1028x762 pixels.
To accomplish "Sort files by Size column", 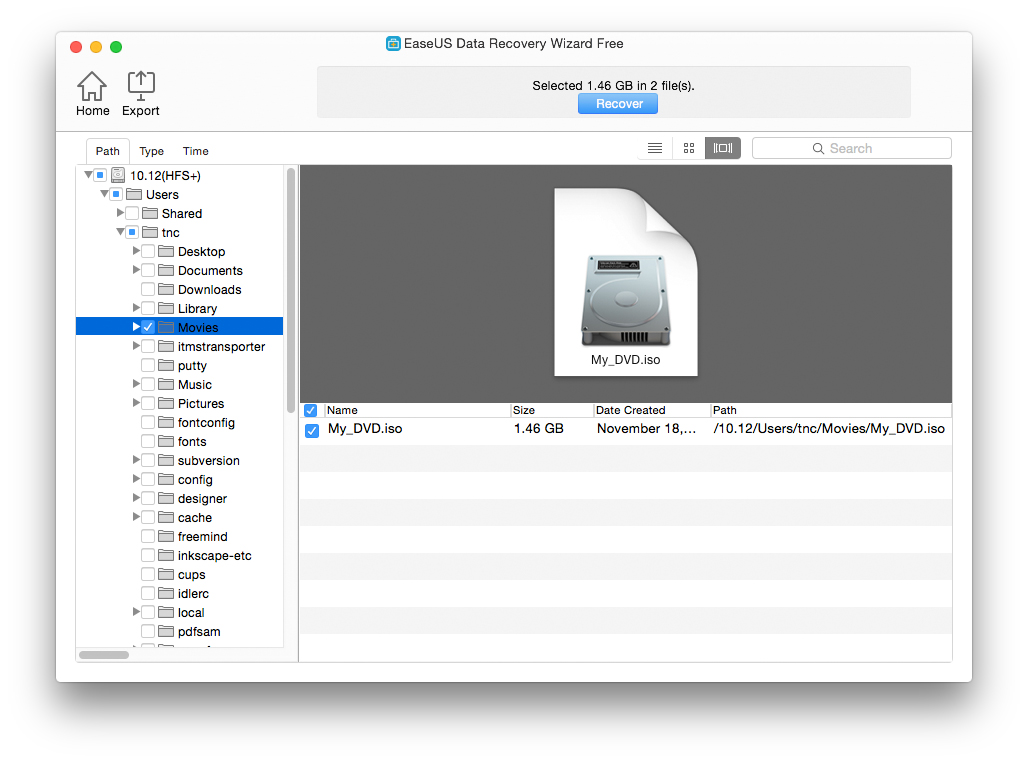I will [551, 411].
